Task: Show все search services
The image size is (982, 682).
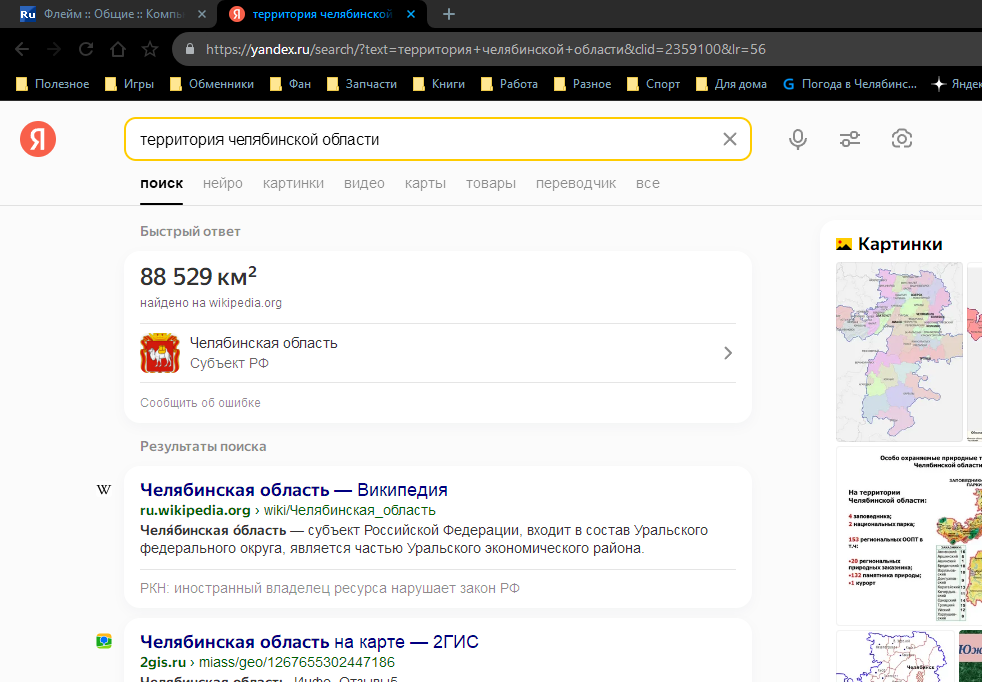Action: click(648, 183)
